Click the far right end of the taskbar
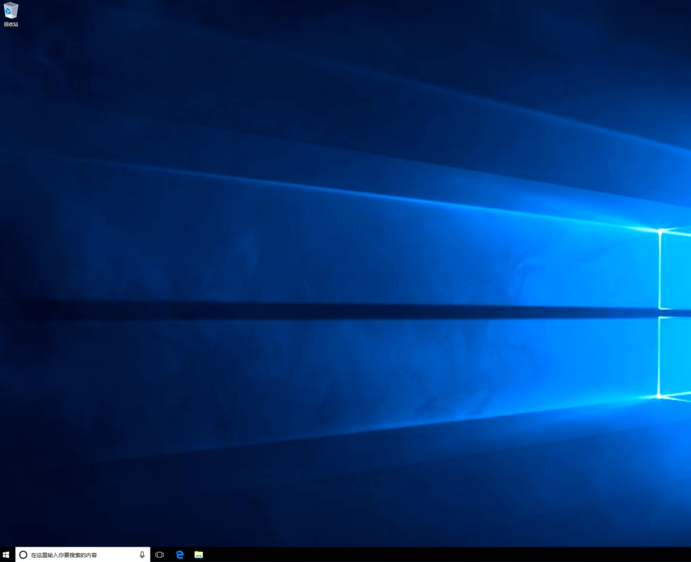The height and width of the screenshot is (562, 691). (x=685, y=554)
